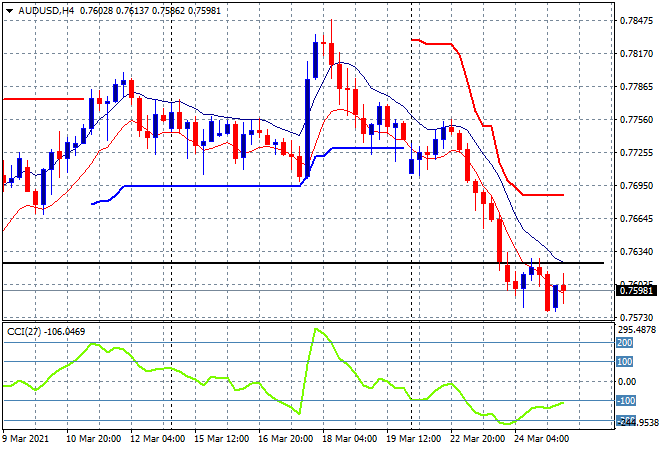Click the 9 Mar 2021 date label

coord(26,439)
